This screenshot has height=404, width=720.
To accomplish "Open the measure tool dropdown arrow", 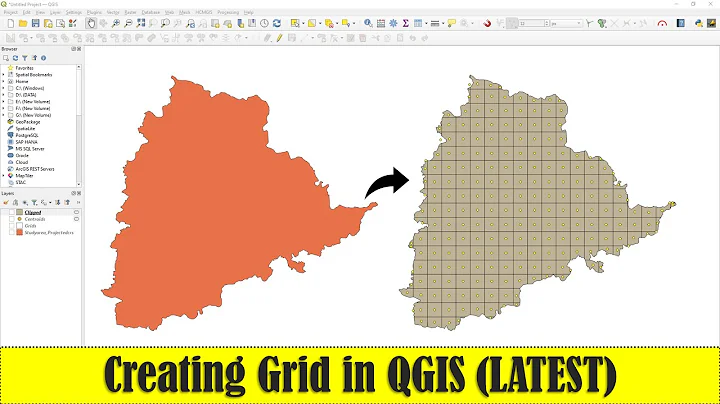I will tap(443, 23).
